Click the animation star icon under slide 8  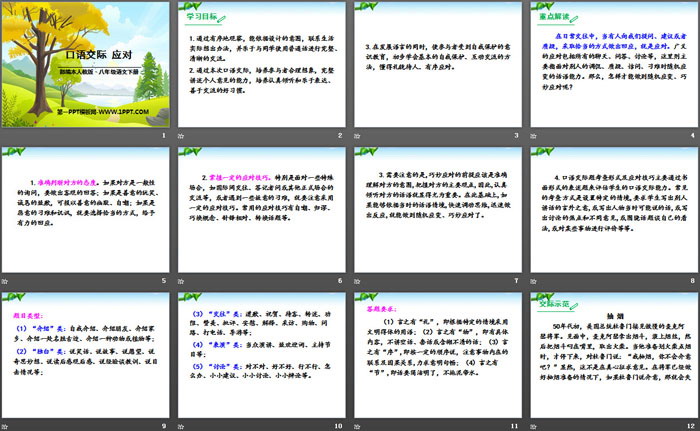(533, 281)
